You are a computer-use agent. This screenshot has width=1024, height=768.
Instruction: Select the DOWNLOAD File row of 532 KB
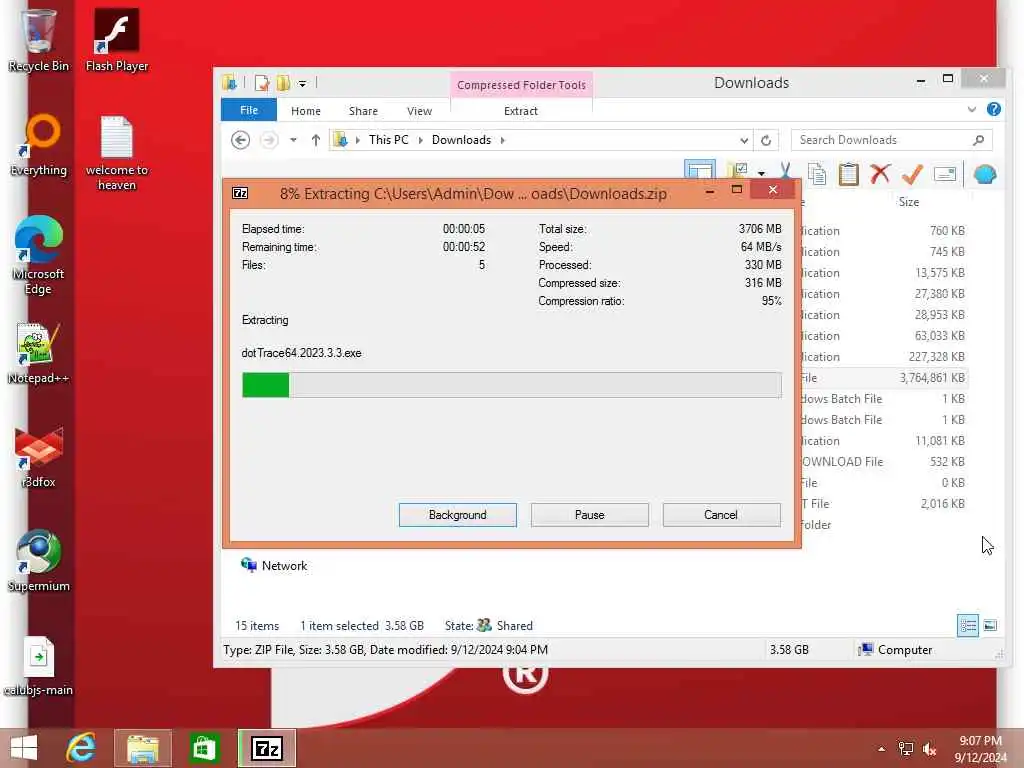(x=884, y=462)
